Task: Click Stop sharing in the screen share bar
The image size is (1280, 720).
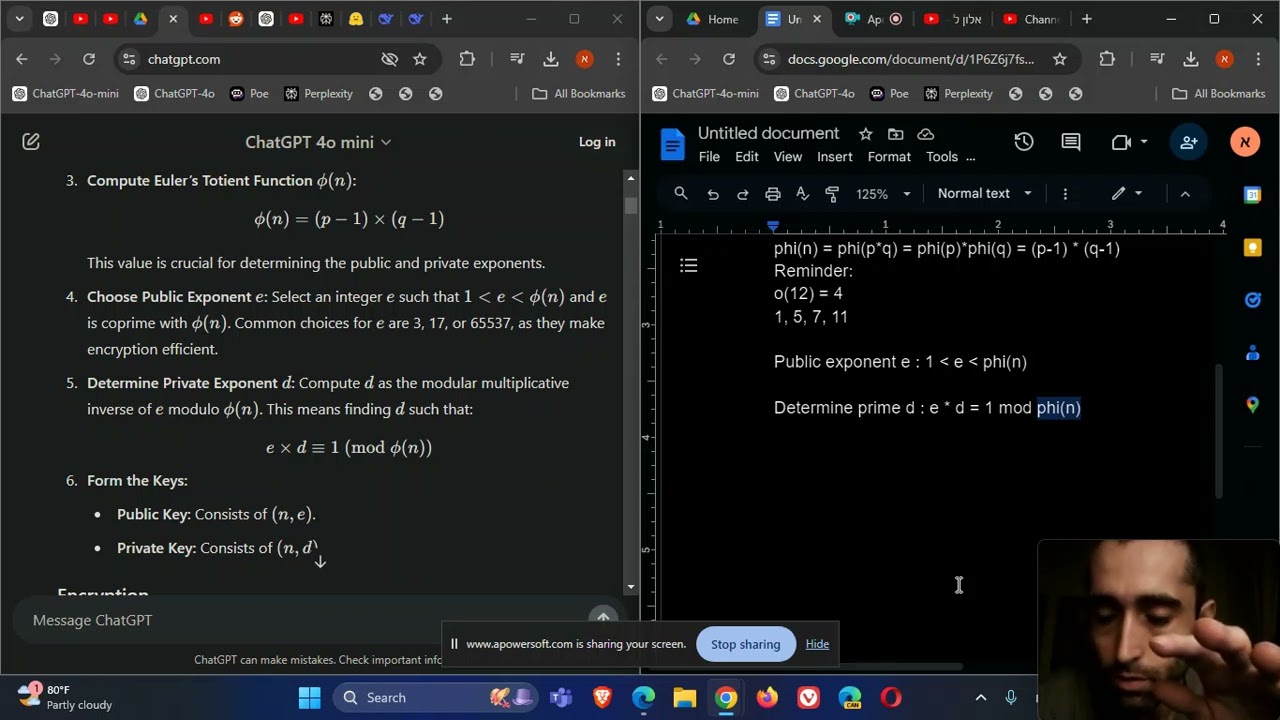Action: (x=745, y=644)
